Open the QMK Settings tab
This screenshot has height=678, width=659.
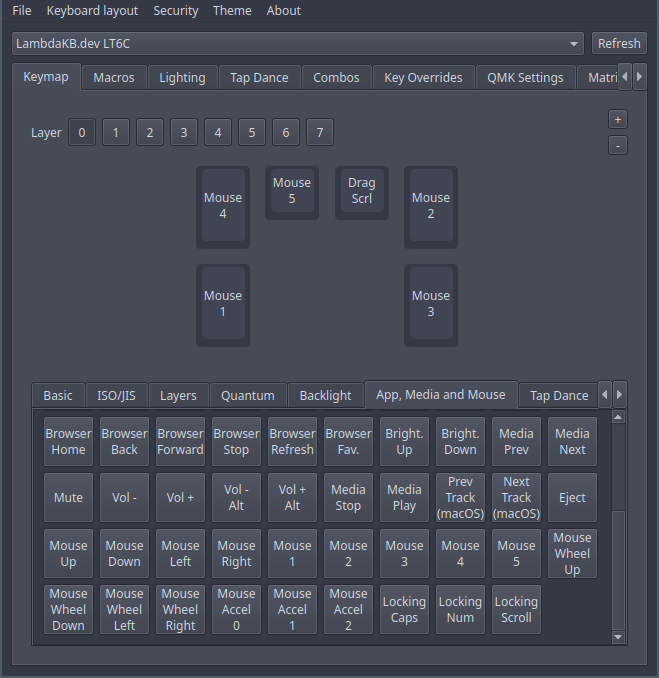(x=525, y=77)
